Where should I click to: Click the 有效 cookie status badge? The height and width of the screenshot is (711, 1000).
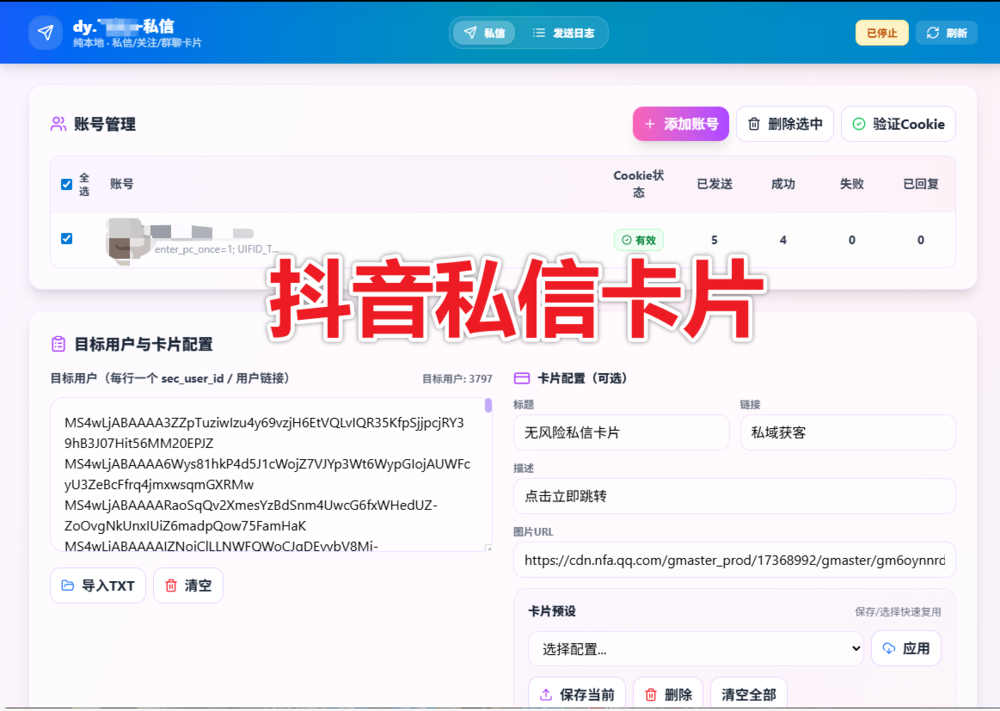638,240
